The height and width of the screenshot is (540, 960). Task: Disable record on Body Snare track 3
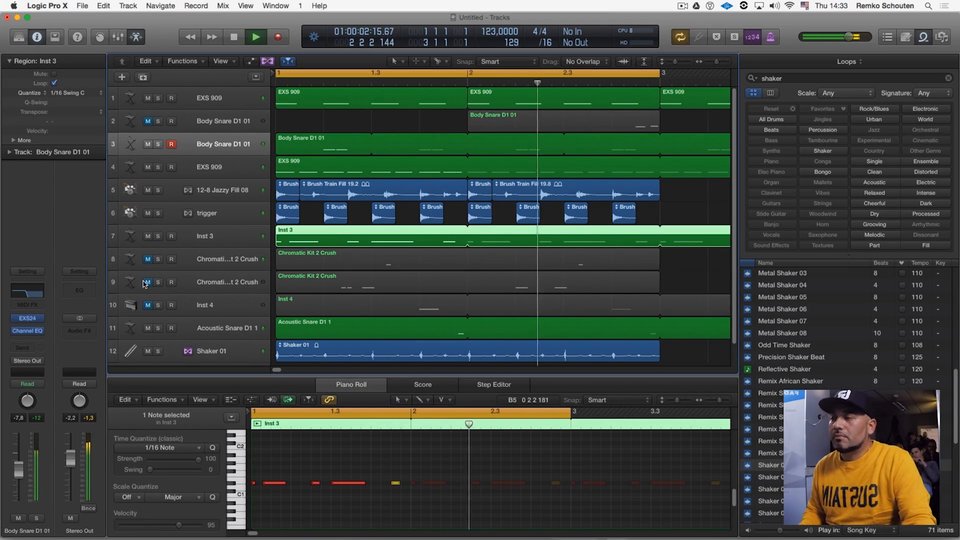[x=171, y=144]
